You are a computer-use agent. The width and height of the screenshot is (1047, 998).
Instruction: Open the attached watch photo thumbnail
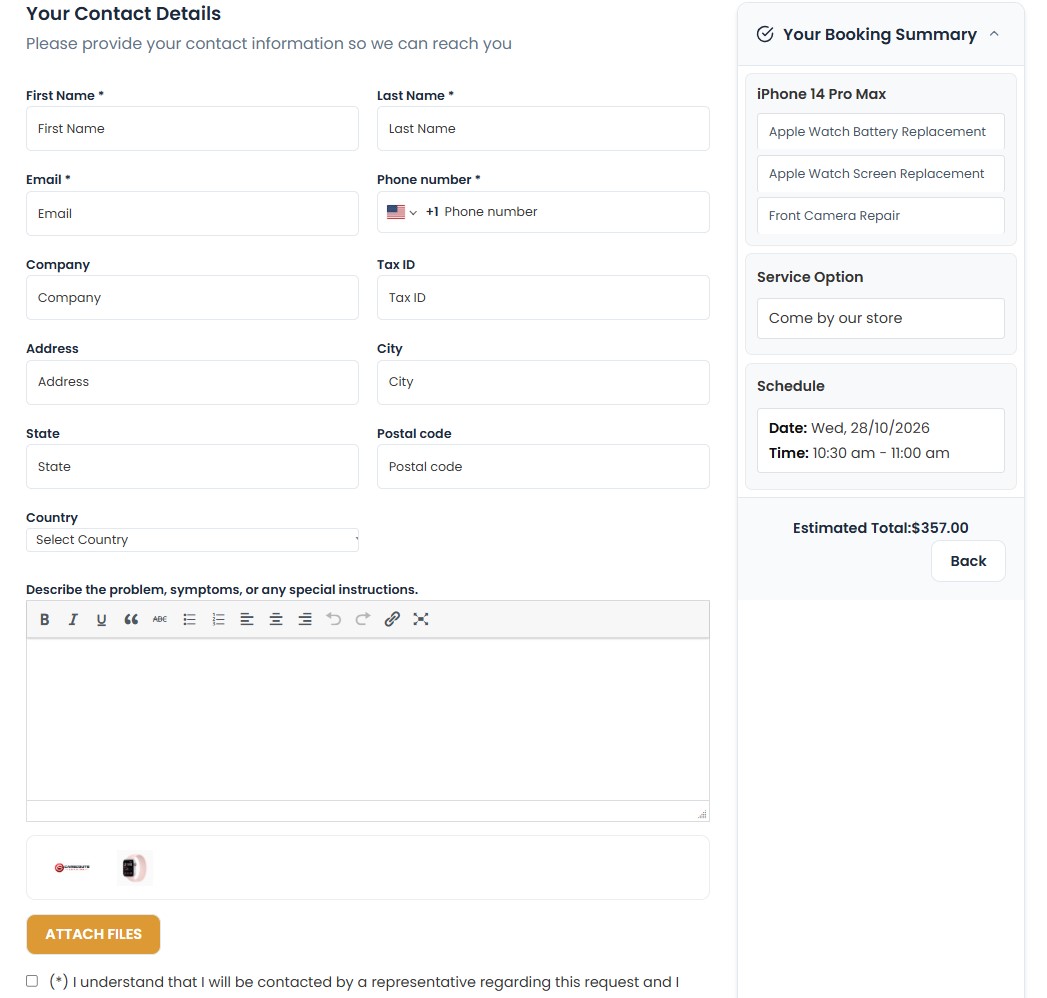click(x=135, y=868)
